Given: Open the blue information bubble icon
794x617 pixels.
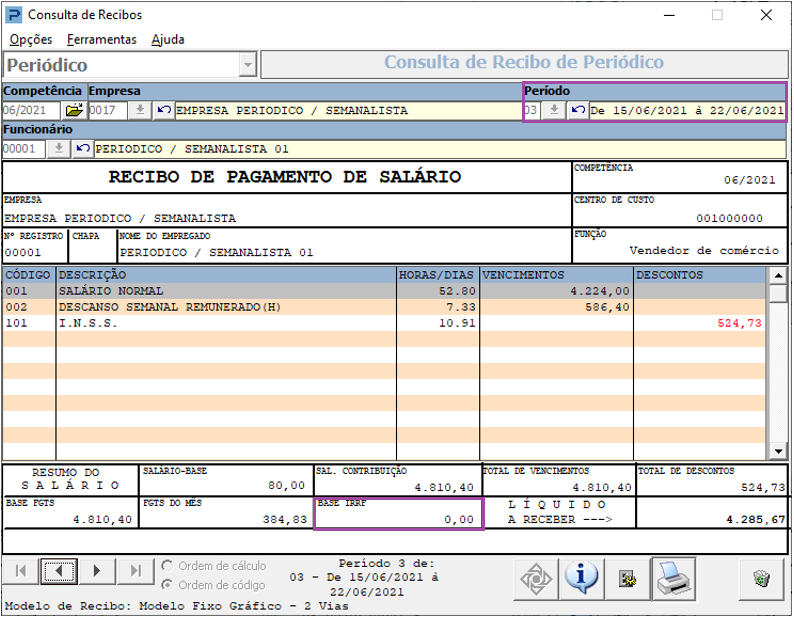Looking at the screenshot, I should click(581, 579).
